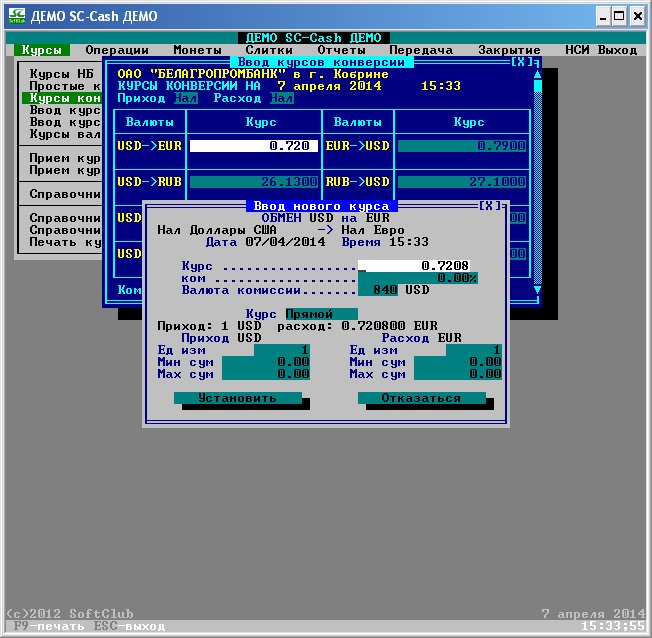
Task: Click the Курс input field showing 0.7208
Action: [x=414, y=266]
